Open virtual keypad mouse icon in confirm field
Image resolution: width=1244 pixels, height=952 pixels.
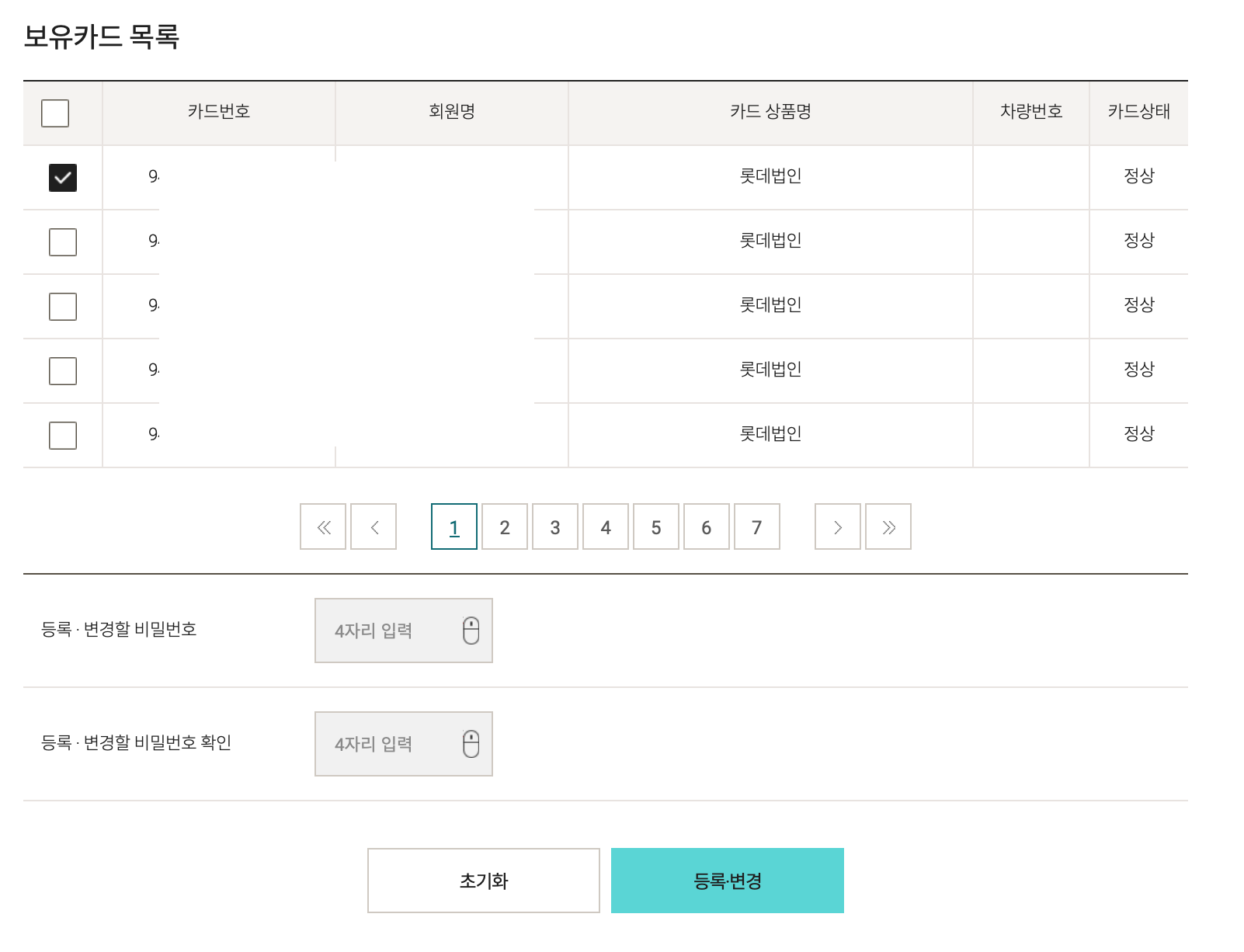[471, 744]
